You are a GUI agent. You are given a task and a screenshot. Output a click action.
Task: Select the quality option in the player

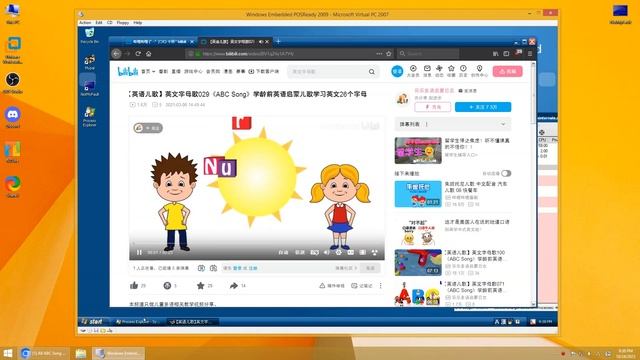point(283,253)
